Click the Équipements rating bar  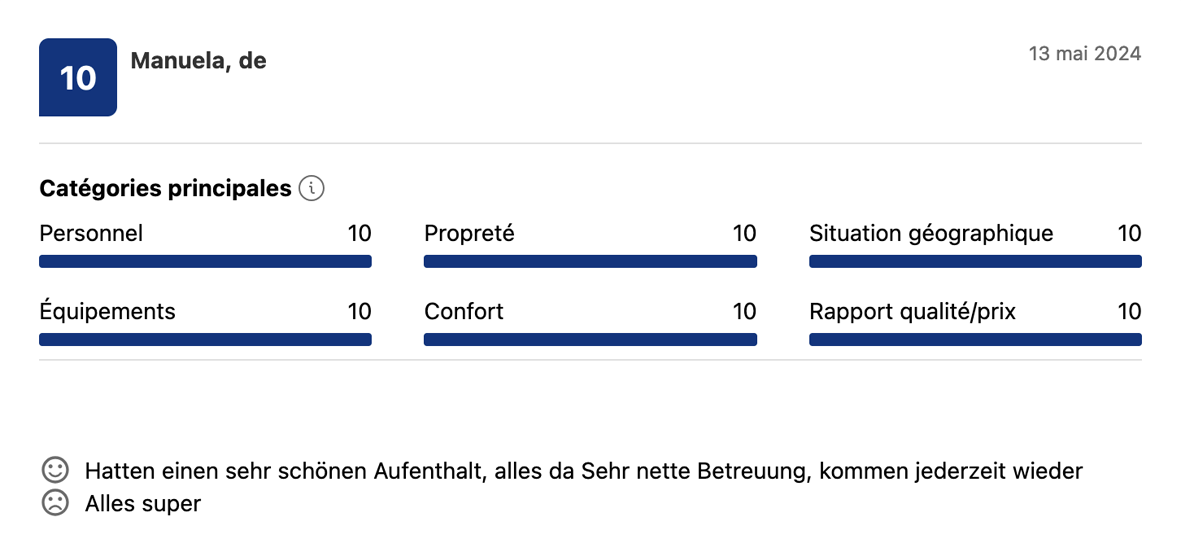pos(205,340)
